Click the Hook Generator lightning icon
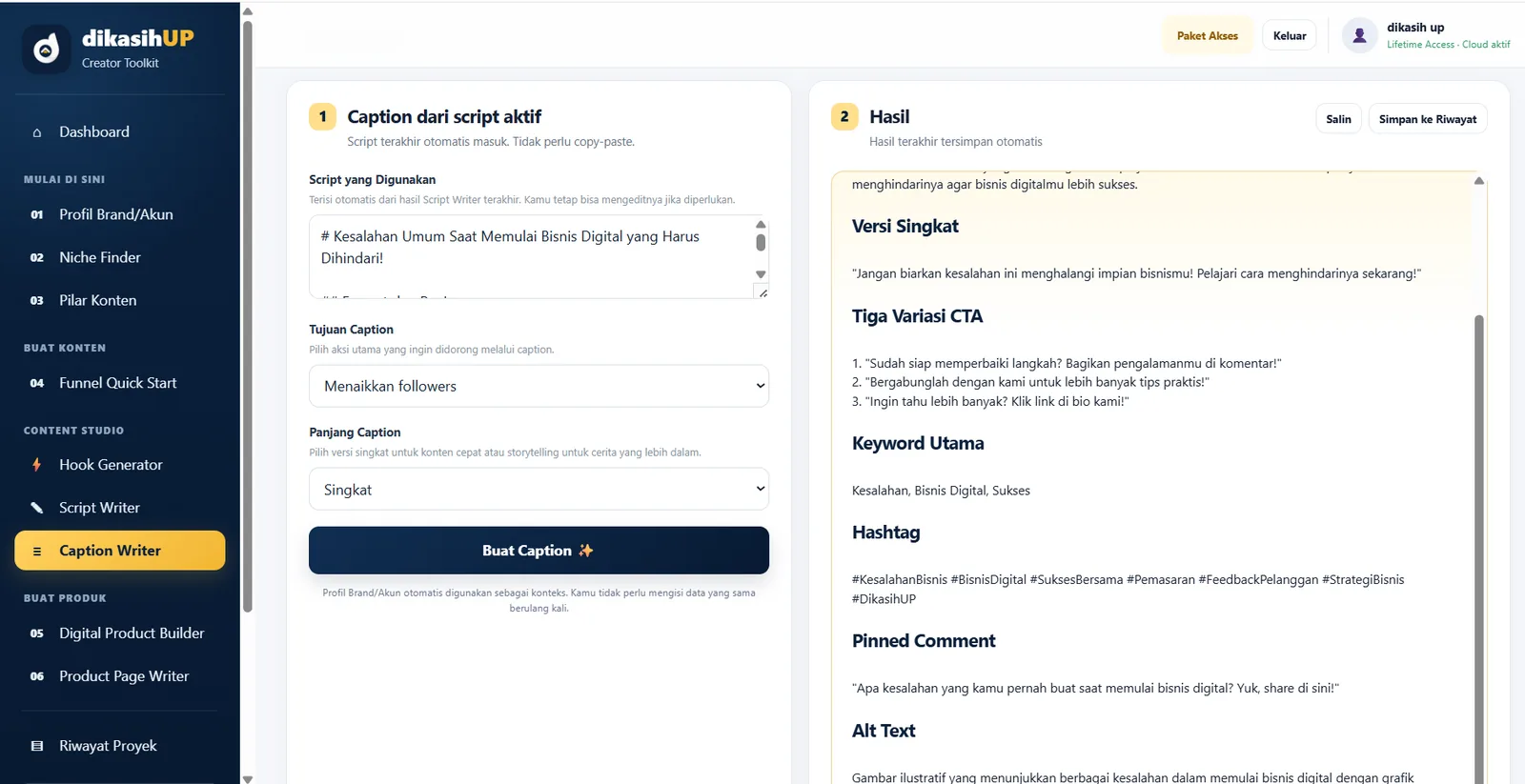This screenshot has width=1525, height=784. tap(37, 465)
